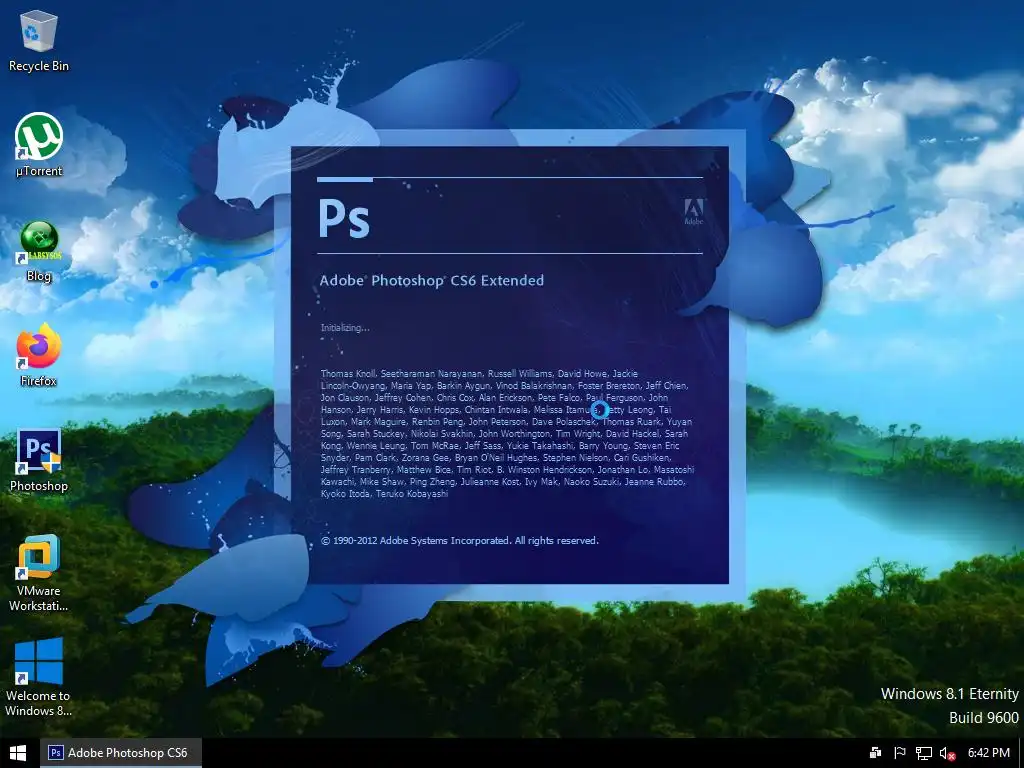Click the Initializing... status text
This screenshot has height=768, width=1024.
[345, 328]
